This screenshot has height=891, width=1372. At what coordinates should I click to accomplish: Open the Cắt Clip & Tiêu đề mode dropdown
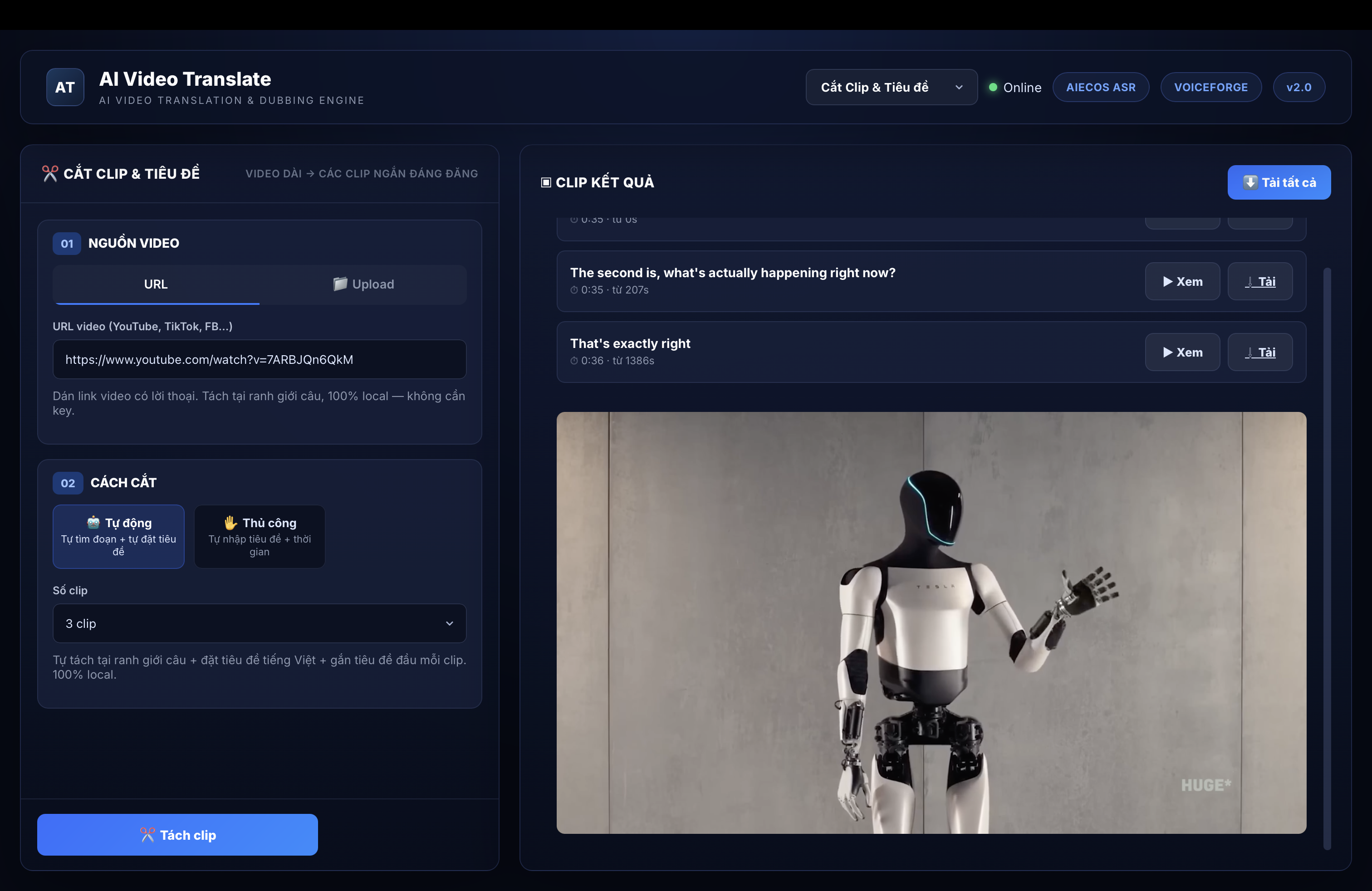point(891,87)
